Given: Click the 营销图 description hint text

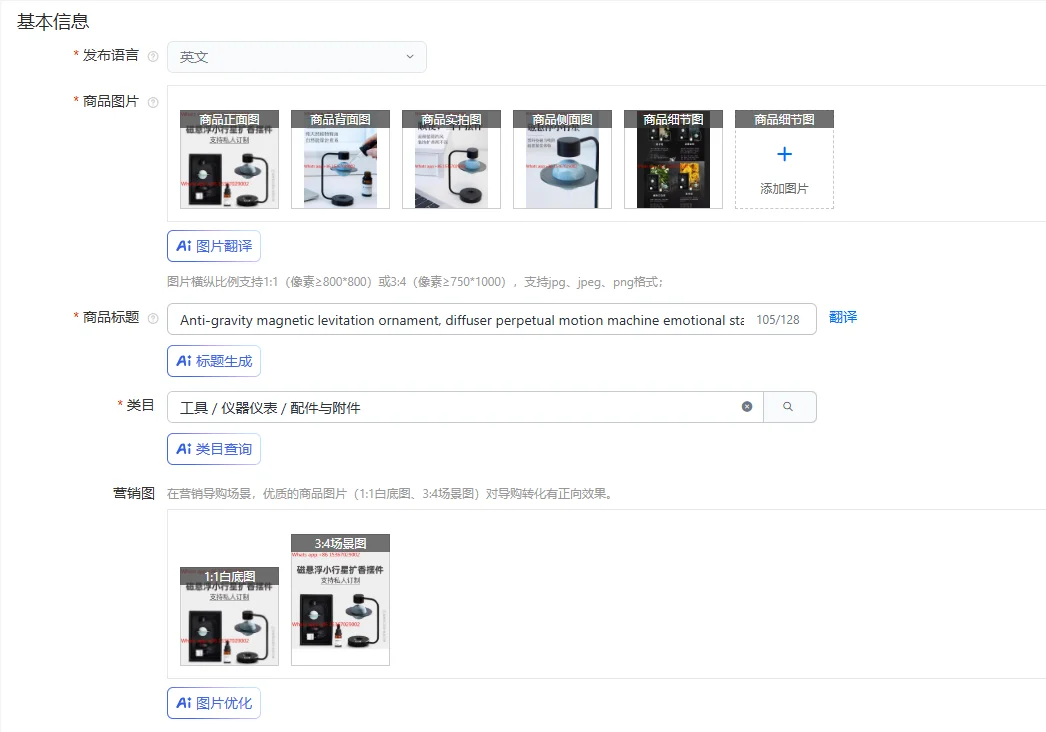Looking at the screenshot, I should pos(390,494).
